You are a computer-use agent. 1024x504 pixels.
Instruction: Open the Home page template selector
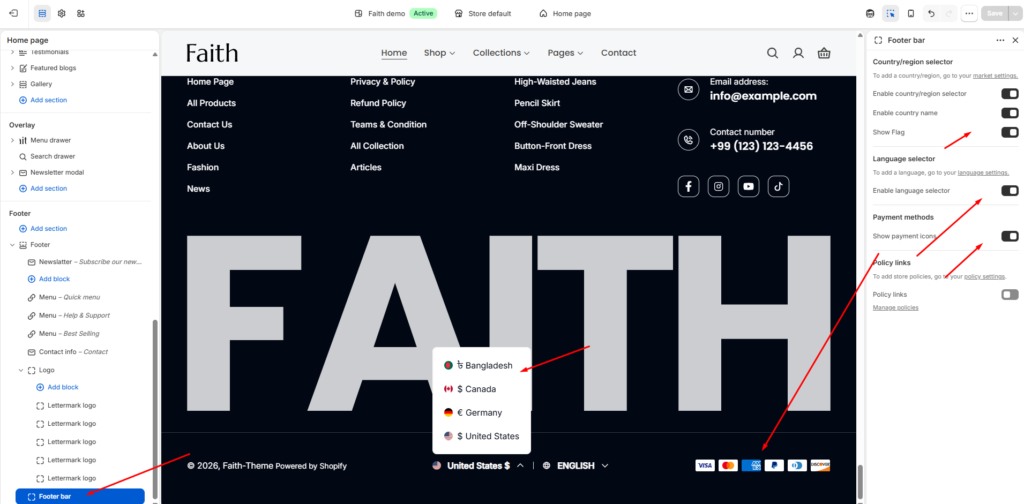click(x=565, y=13)
